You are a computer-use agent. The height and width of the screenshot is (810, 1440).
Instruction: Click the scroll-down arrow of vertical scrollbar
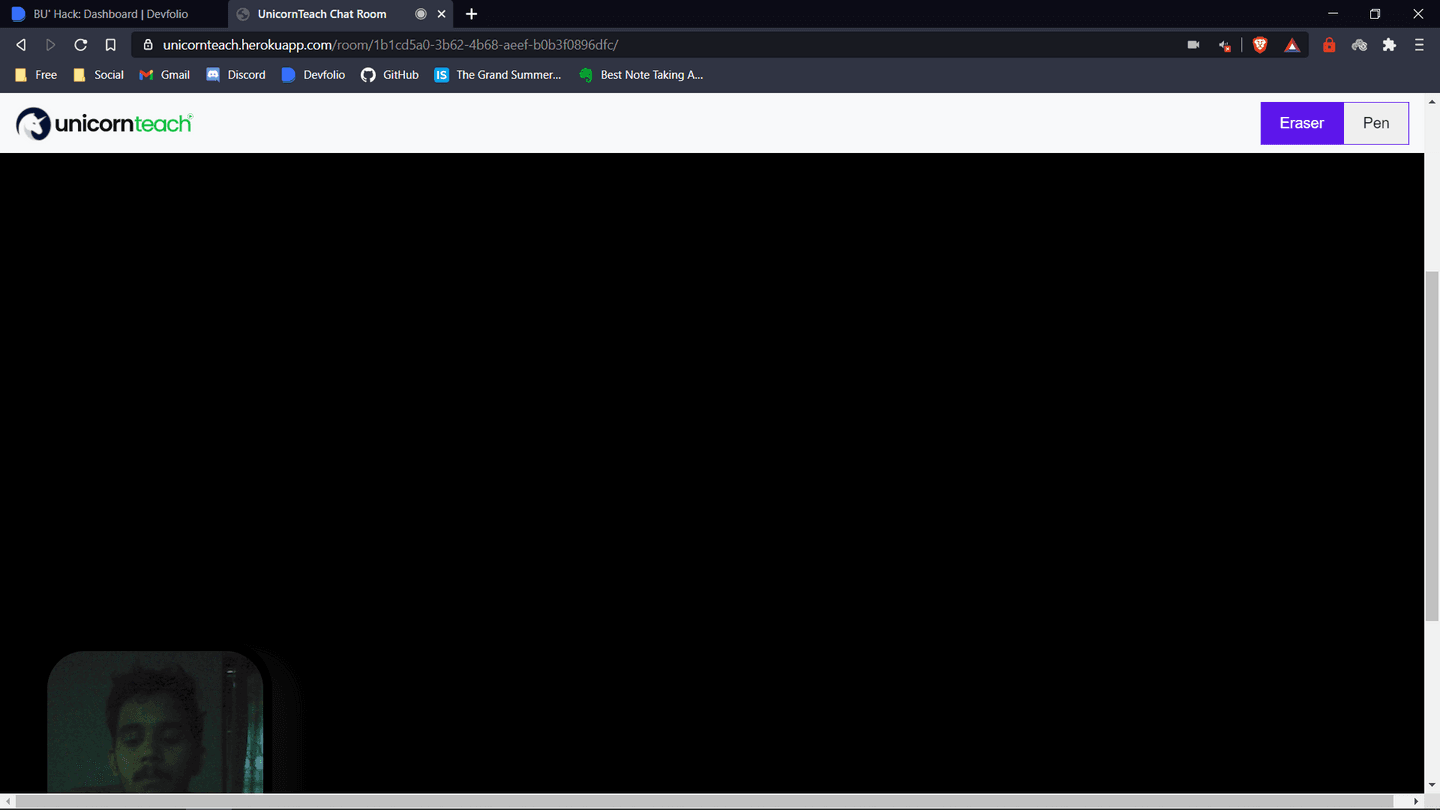(x=1431, y=786)
